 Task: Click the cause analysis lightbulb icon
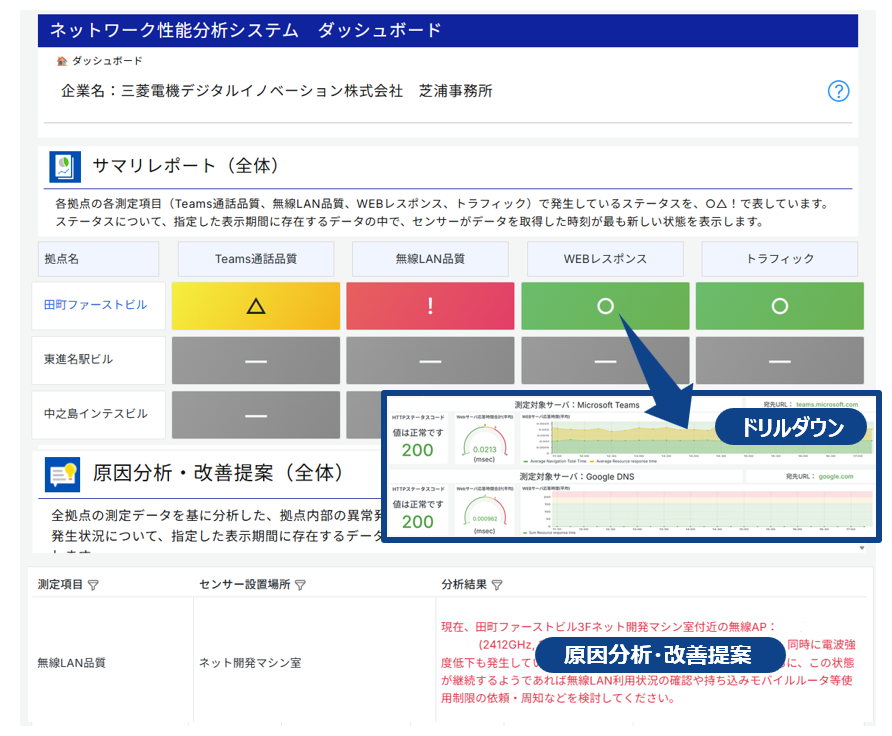point(62,473)
